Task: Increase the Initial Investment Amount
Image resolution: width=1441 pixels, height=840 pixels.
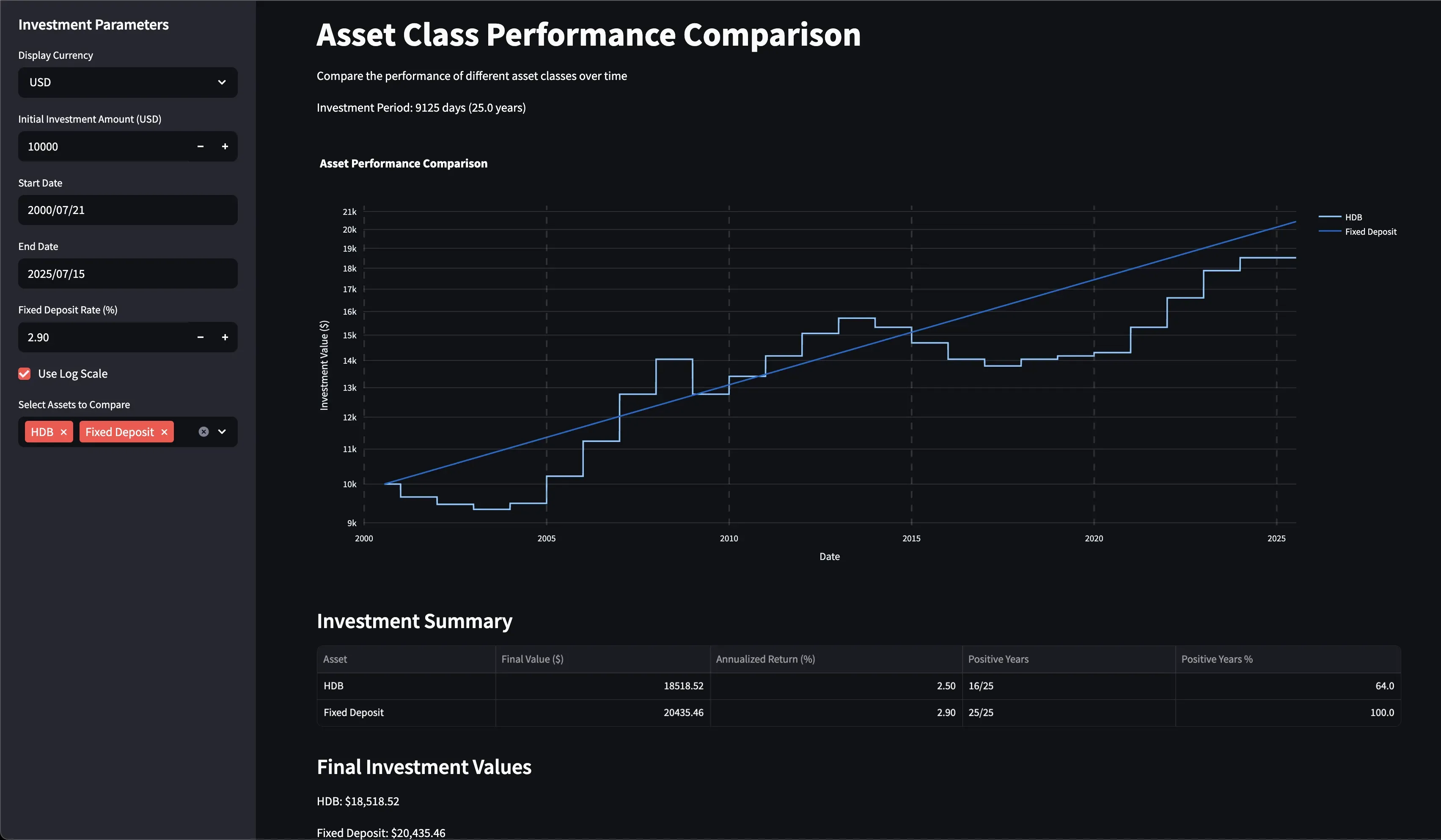Action: coord(225,146)
